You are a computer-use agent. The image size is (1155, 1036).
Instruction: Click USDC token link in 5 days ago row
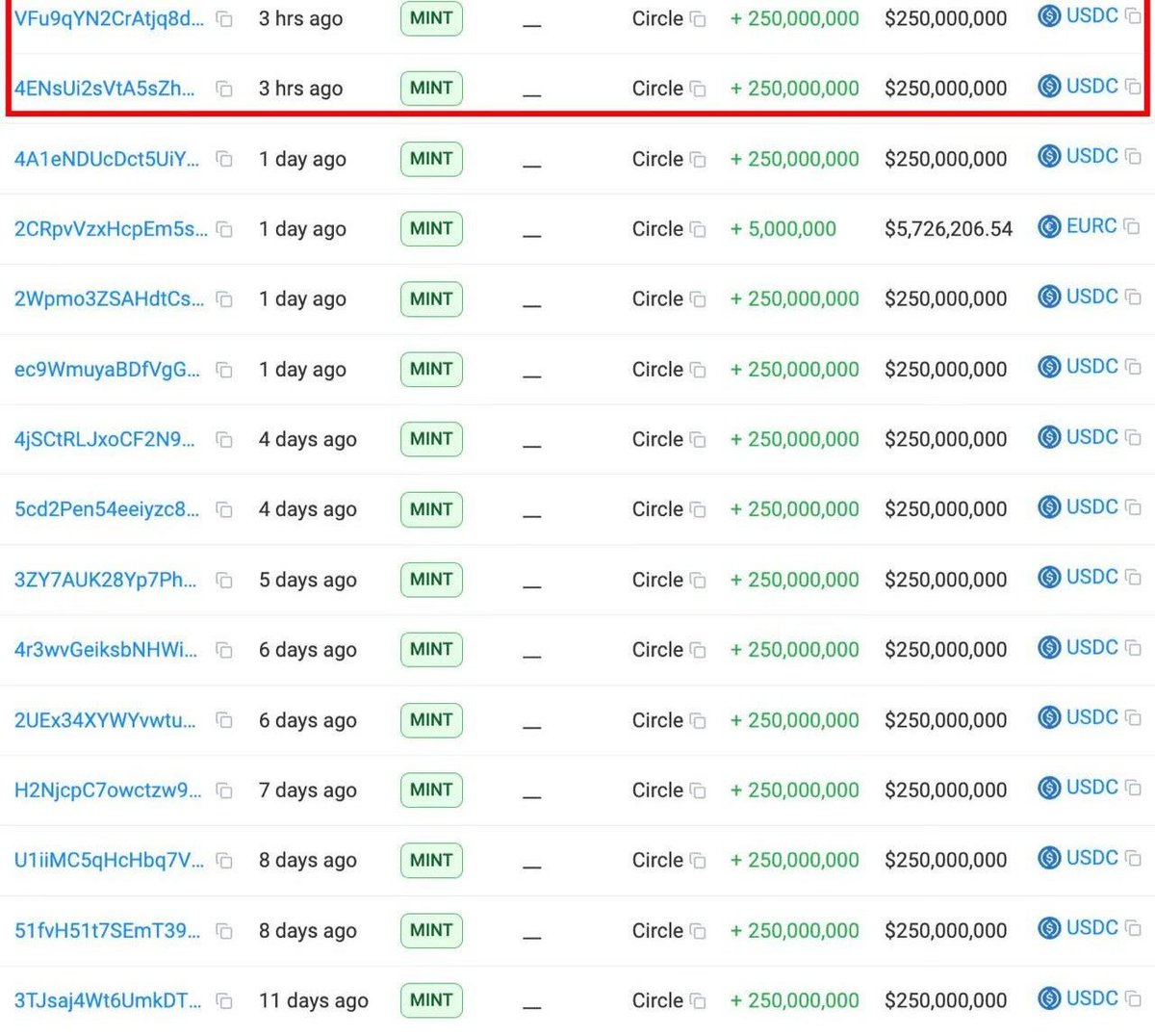coord(1091,578)
